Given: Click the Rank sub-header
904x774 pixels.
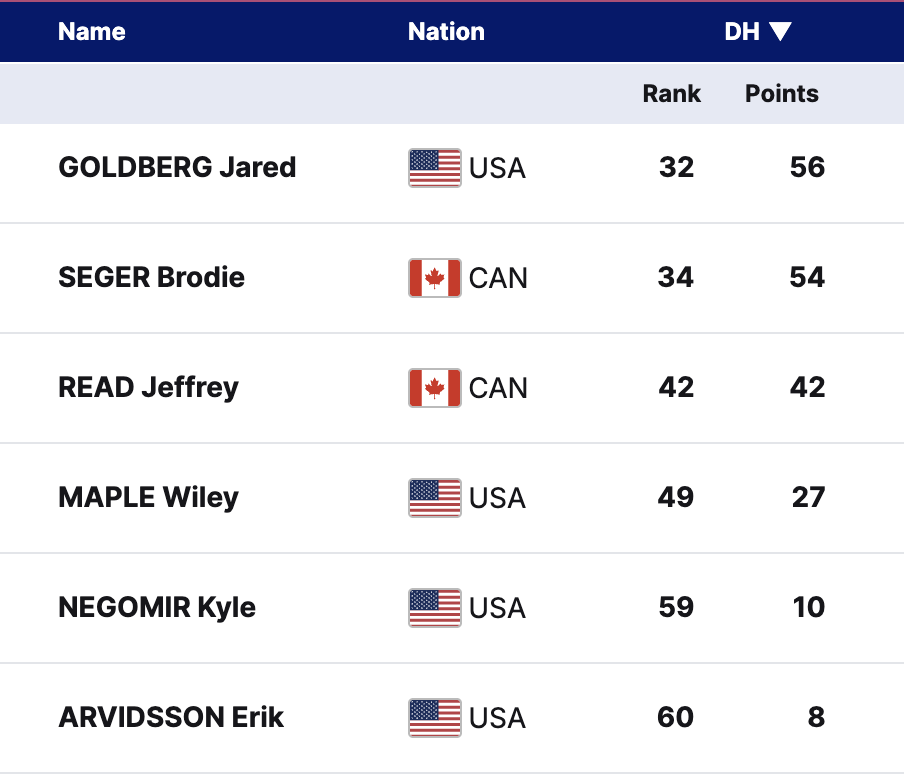Looking at the screenshot, I should pyautogui.click(x=671, y=94).
